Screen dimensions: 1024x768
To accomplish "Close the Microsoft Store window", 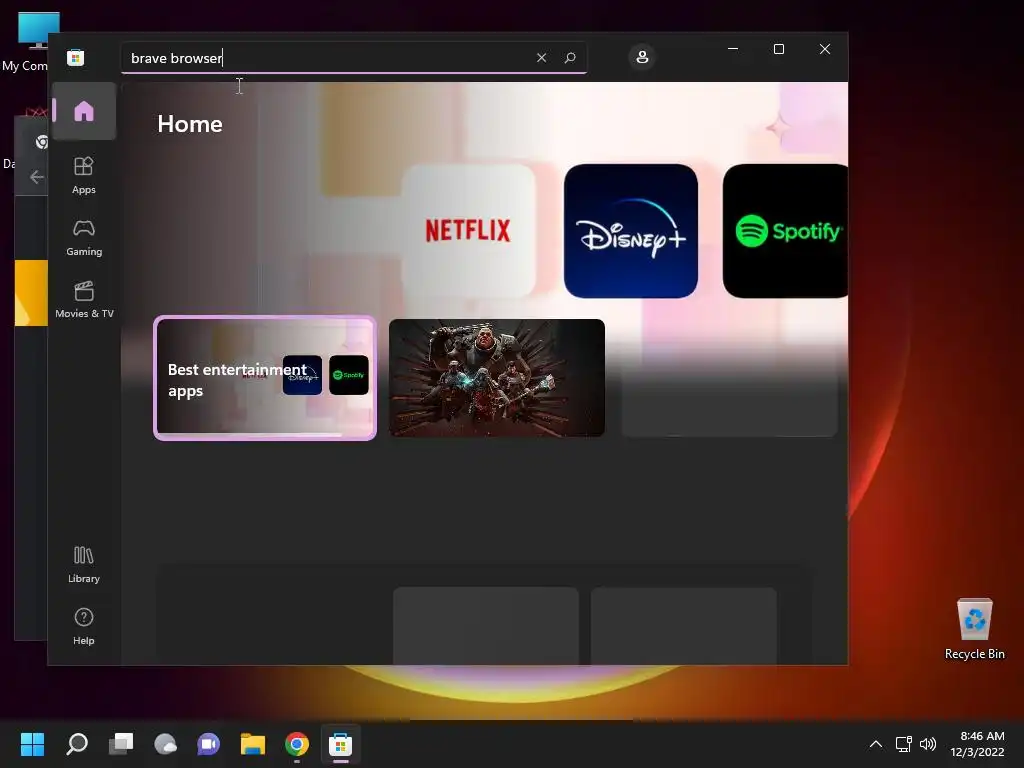I will (825, 49).
